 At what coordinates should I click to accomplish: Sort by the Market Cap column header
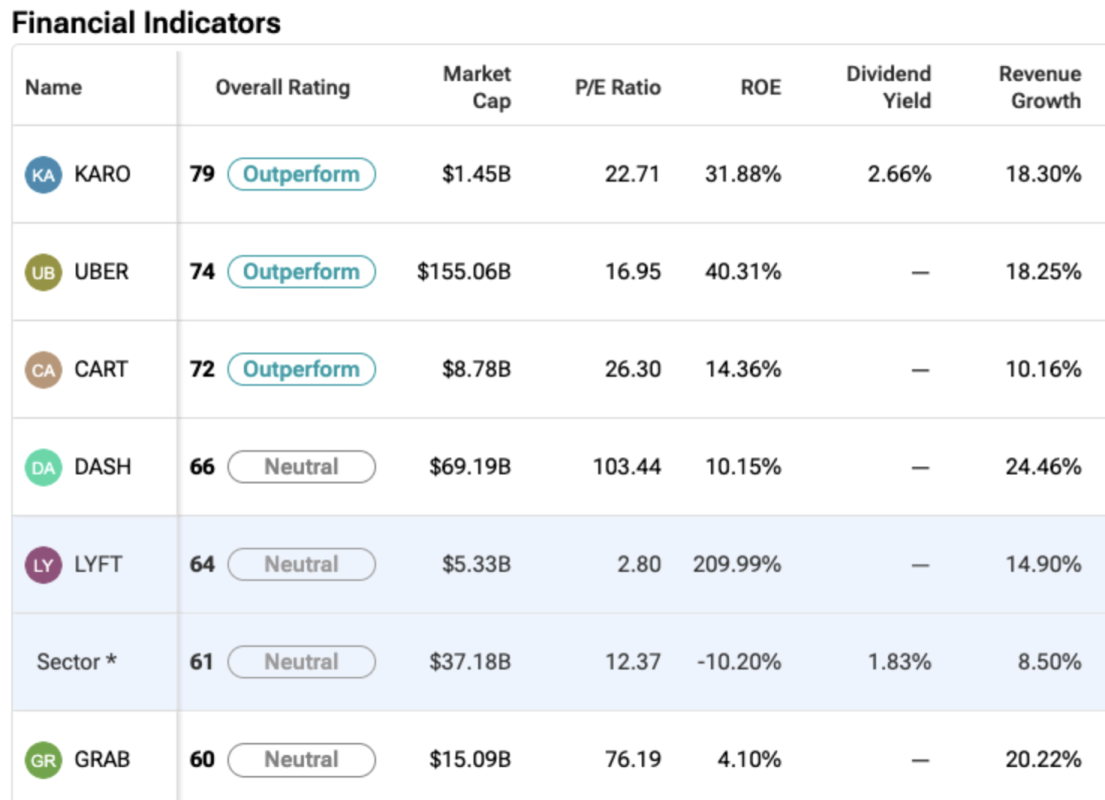[x=477, y=87]
